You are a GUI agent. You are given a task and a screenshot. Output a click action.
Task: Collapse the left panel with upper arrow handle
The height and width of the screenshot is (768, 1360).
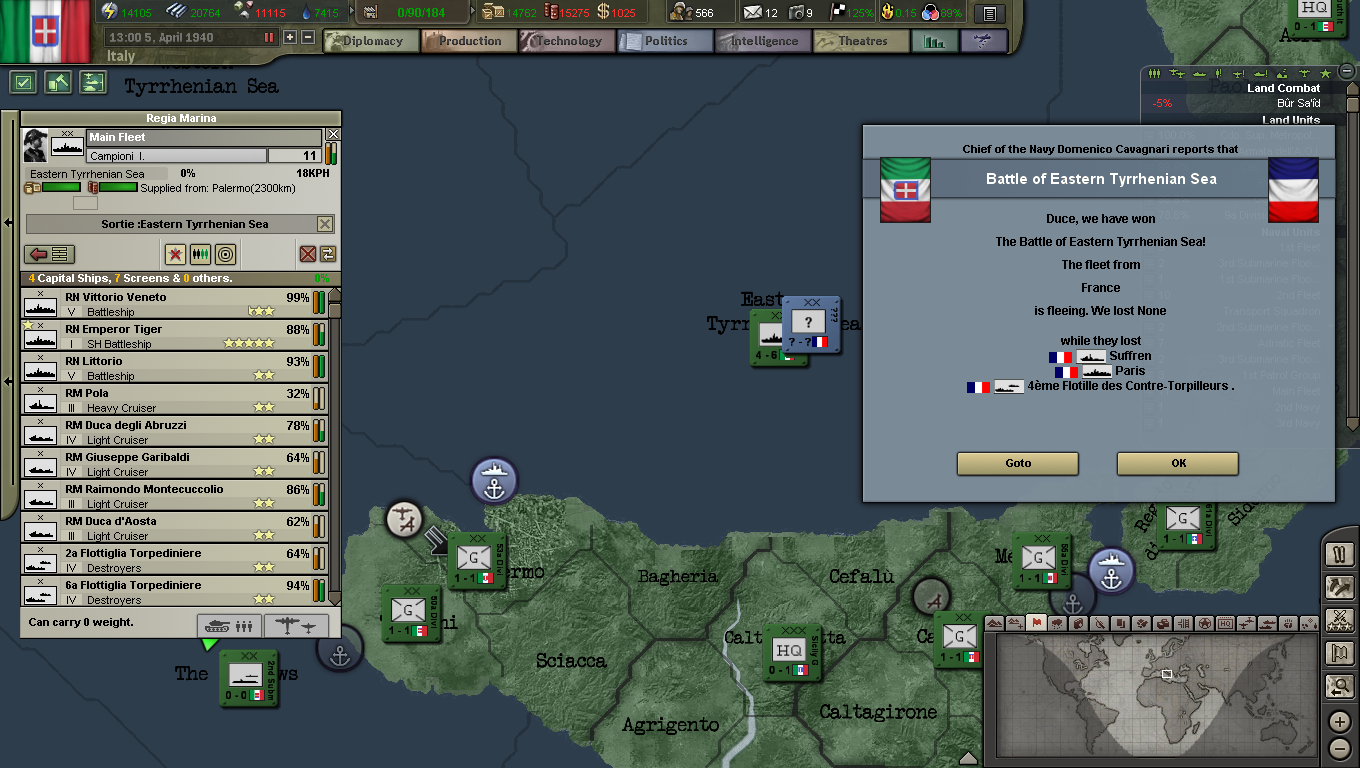[9, 222]
